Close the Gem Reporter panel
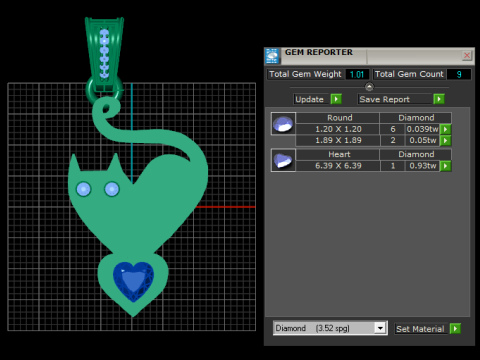 click(467, 55)
